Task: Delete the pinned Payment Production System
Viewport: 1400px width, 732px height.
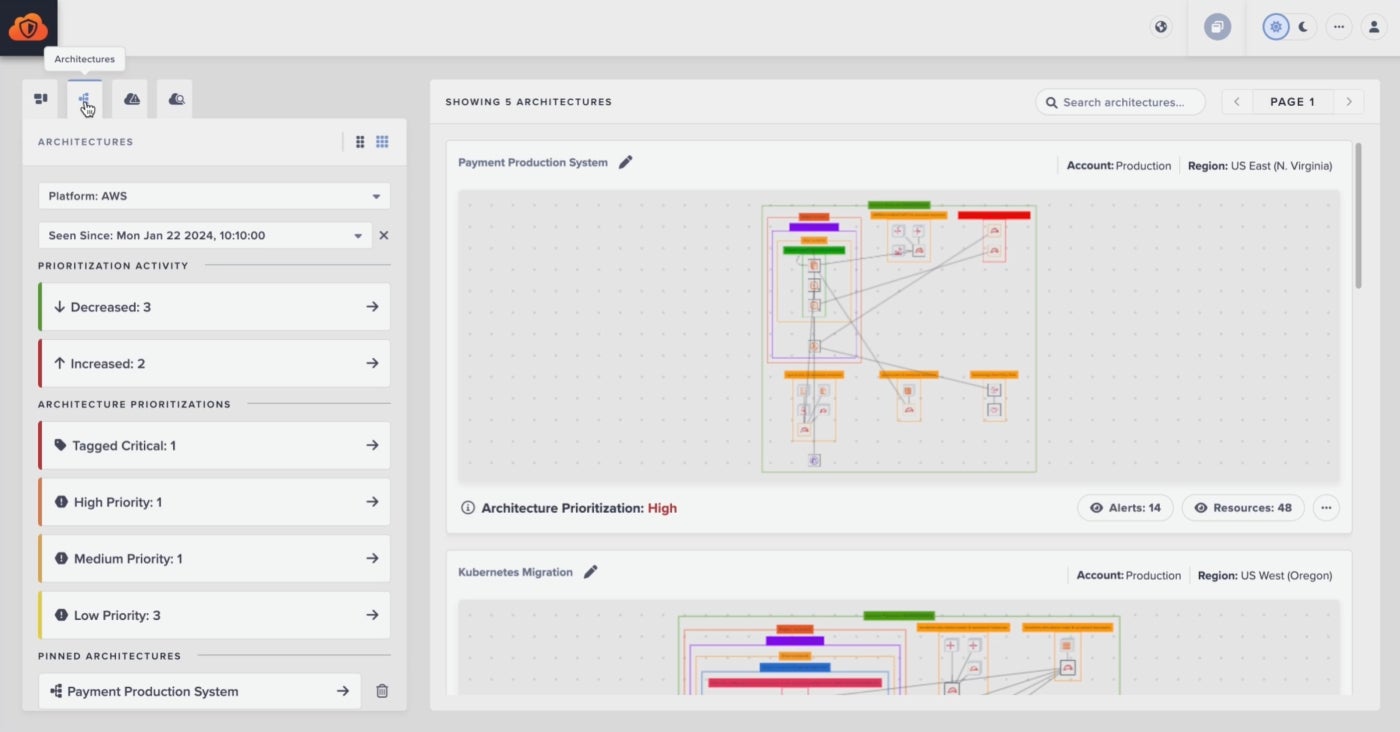Action: tap(381, 691)
